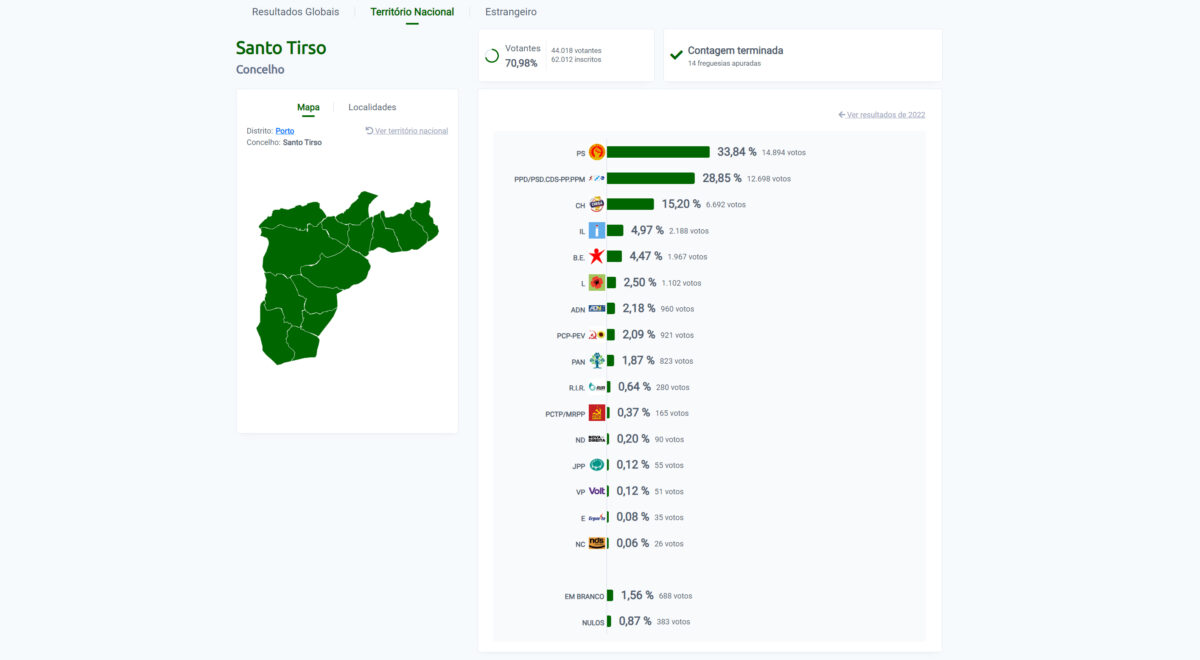This screenshot has width=1200, height=660.
Task: Click the E Ergue-te party logo
Action: (597, 517)
